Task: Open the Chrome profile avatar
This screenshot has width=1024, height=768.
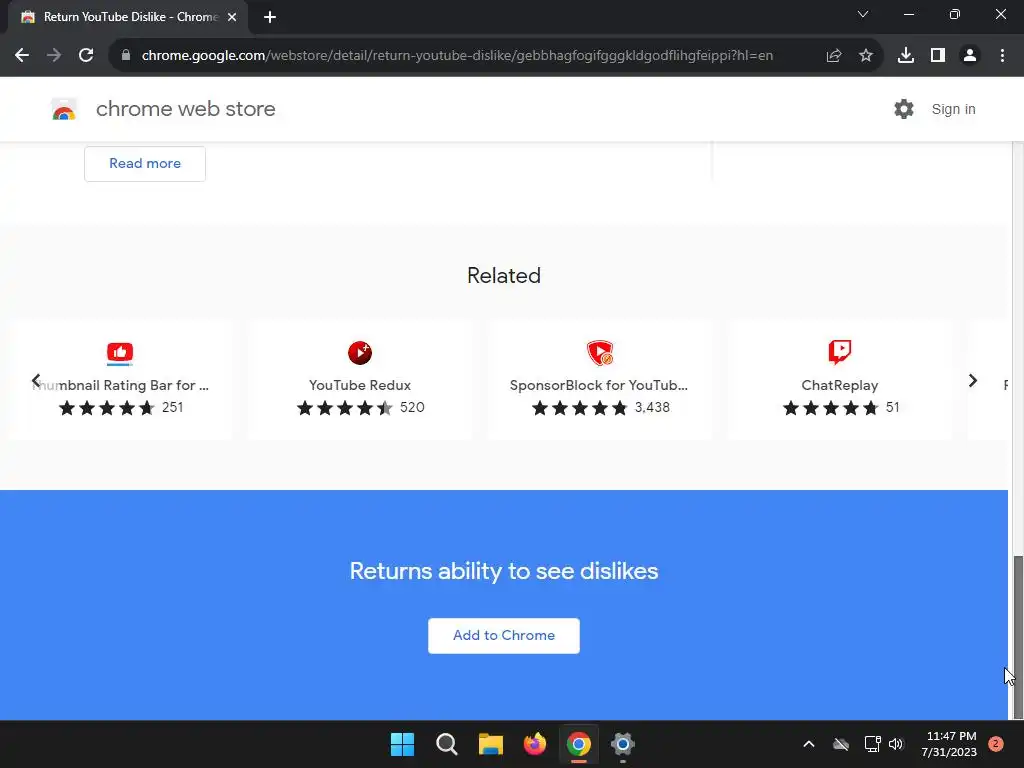Action: tap(970, 56)
